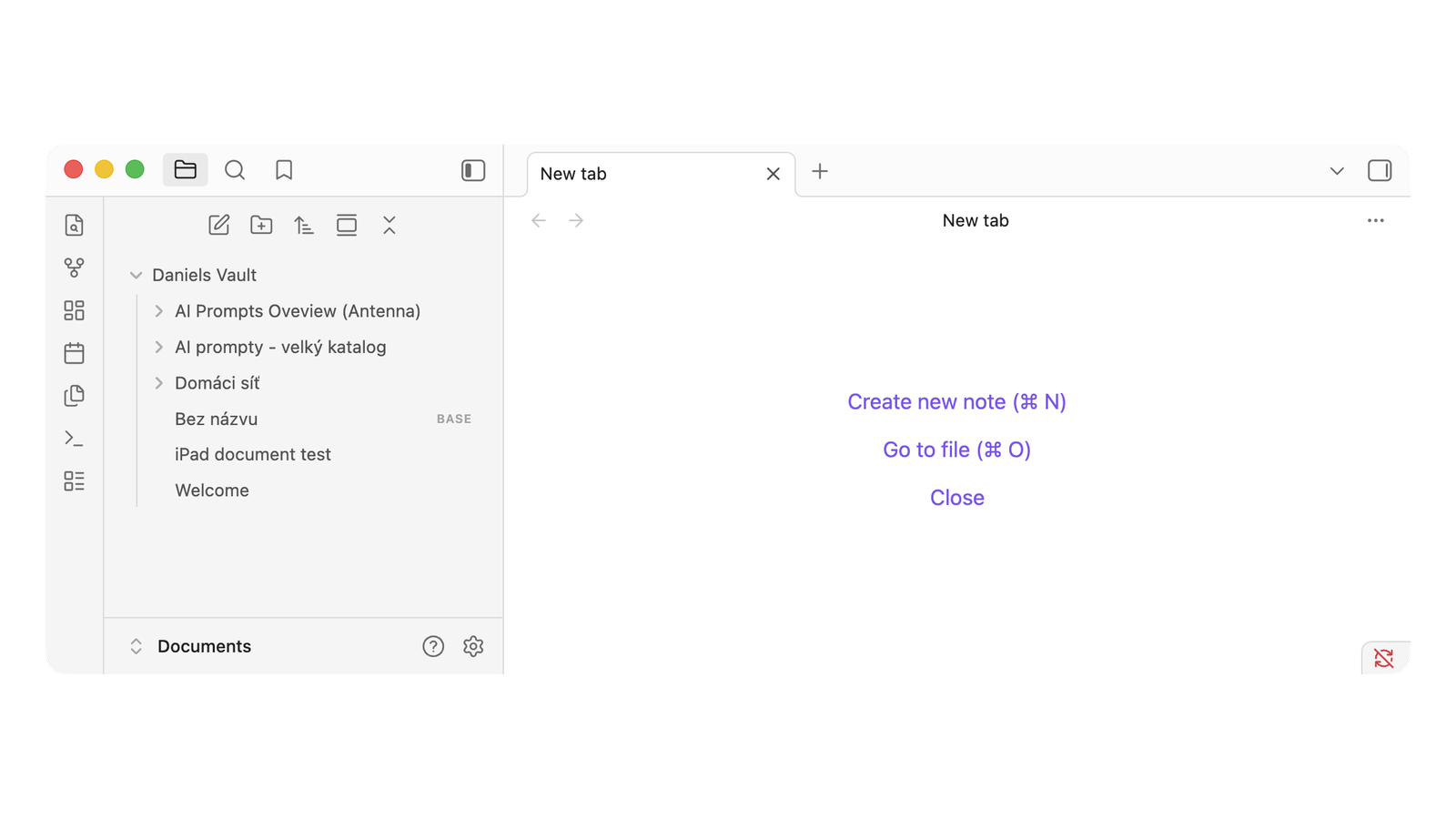
Task: Open today's daily note calendar icon
Action: click(x=75, y=353)
